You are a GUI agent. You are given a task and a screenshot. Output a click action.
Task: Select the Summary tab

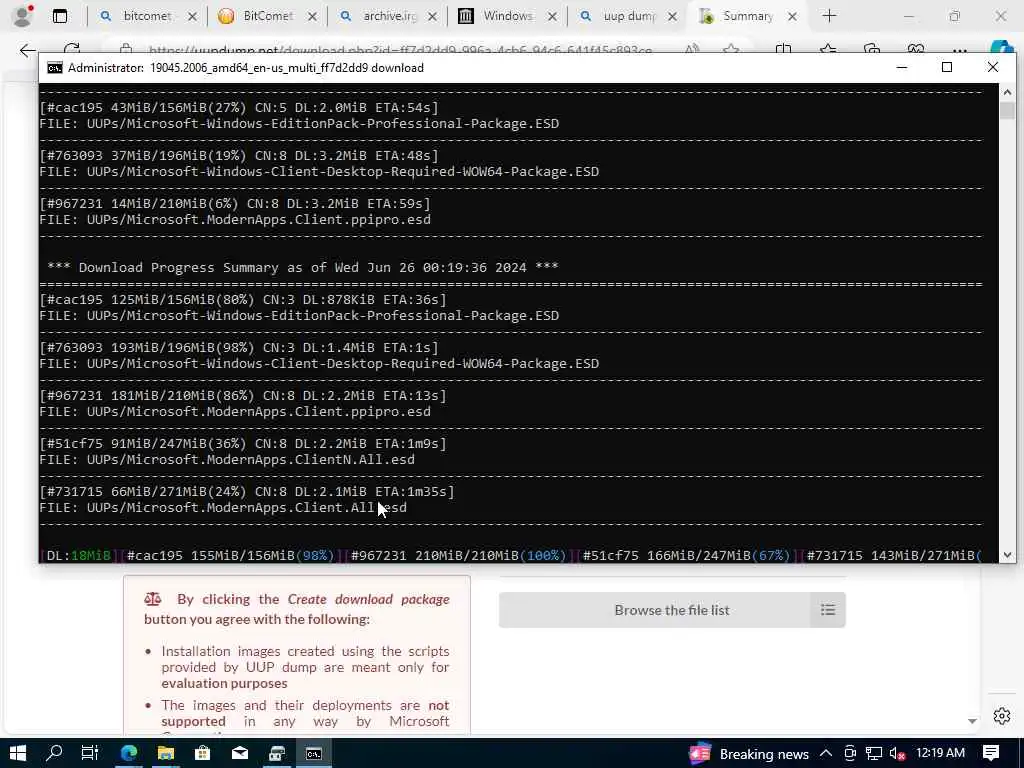click(746, 16)
